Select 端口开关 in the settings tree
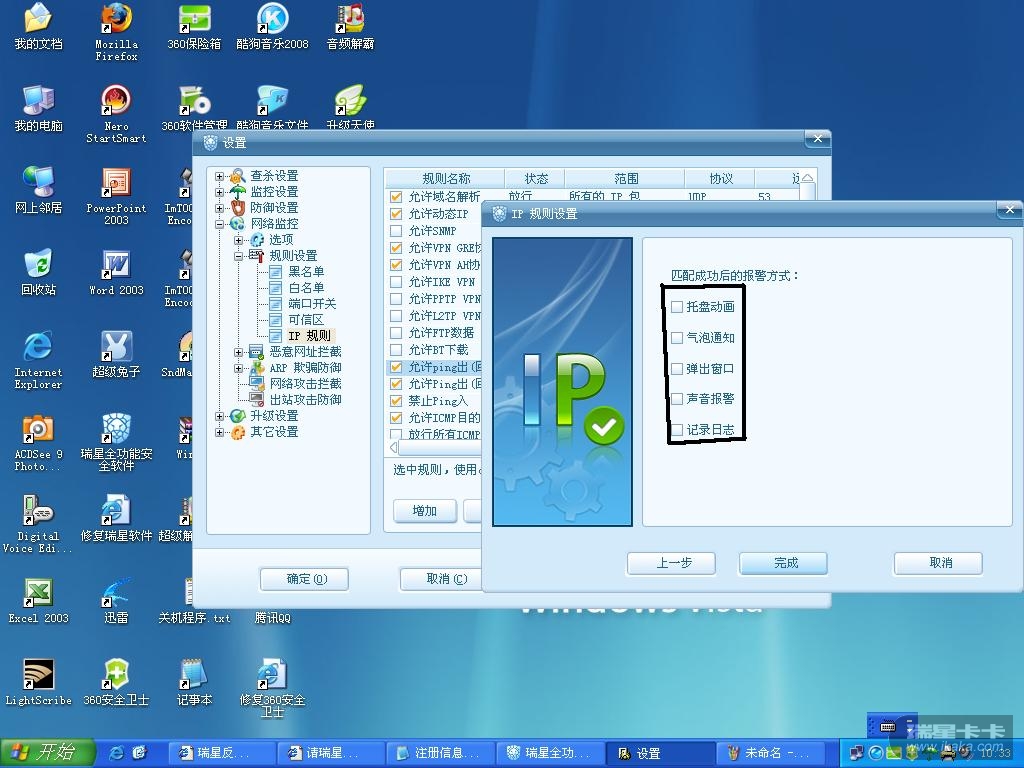 pyautogui.click(x=312, y=304)
